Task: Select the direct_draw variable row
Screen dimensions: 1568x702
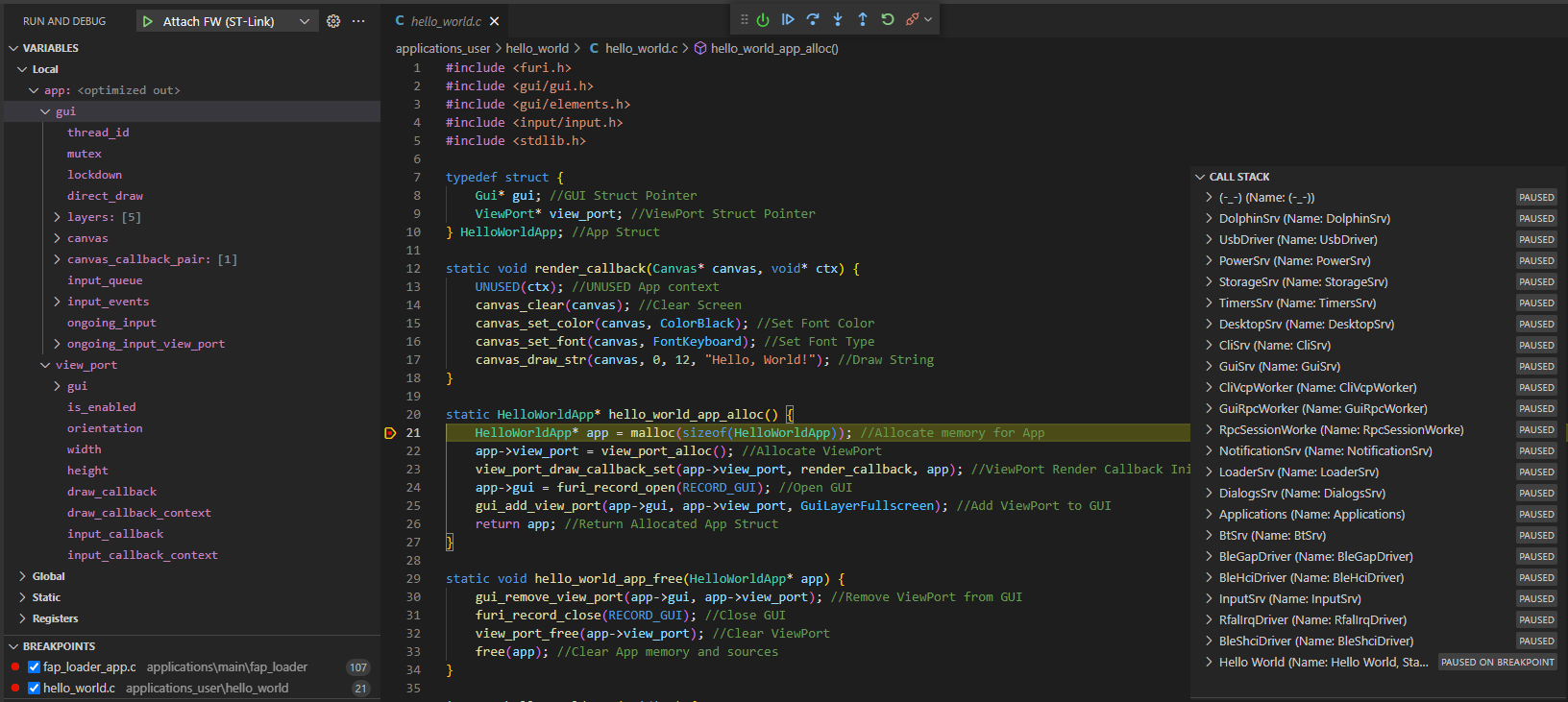Action: pyautogui.click(x=192, y=196)
